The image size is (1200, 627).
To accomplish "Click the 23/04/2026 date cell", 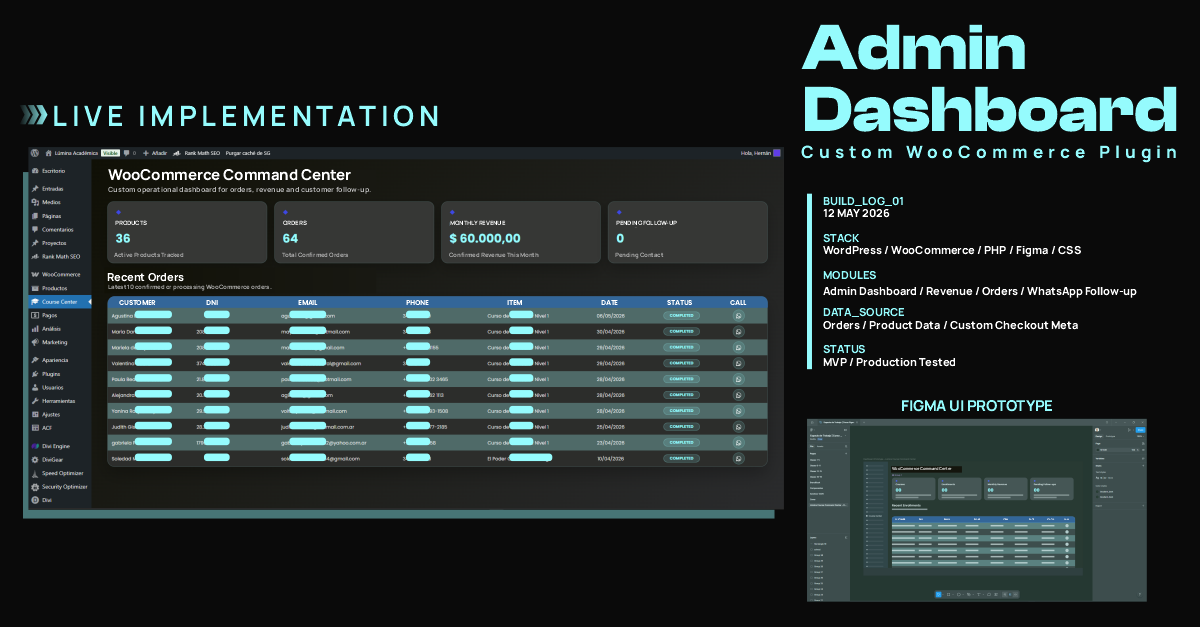I will 609,443.
